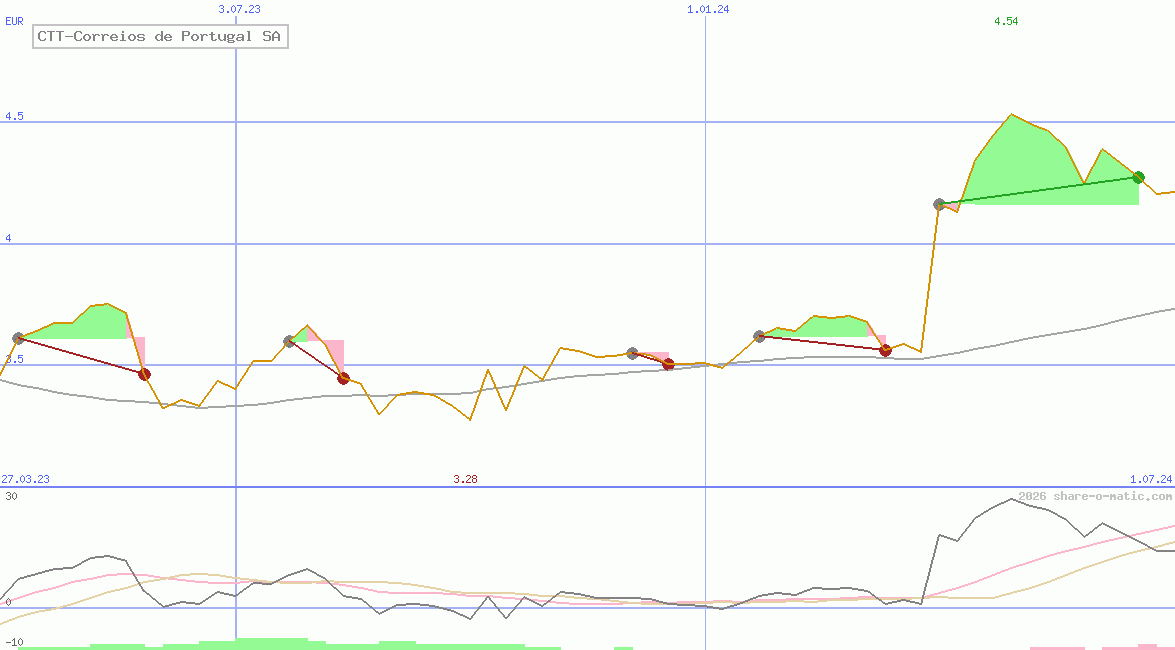Select the gray marker starting the rightmost red trend
This screenshot has width=1175, height=650.
tap(760, 336)
